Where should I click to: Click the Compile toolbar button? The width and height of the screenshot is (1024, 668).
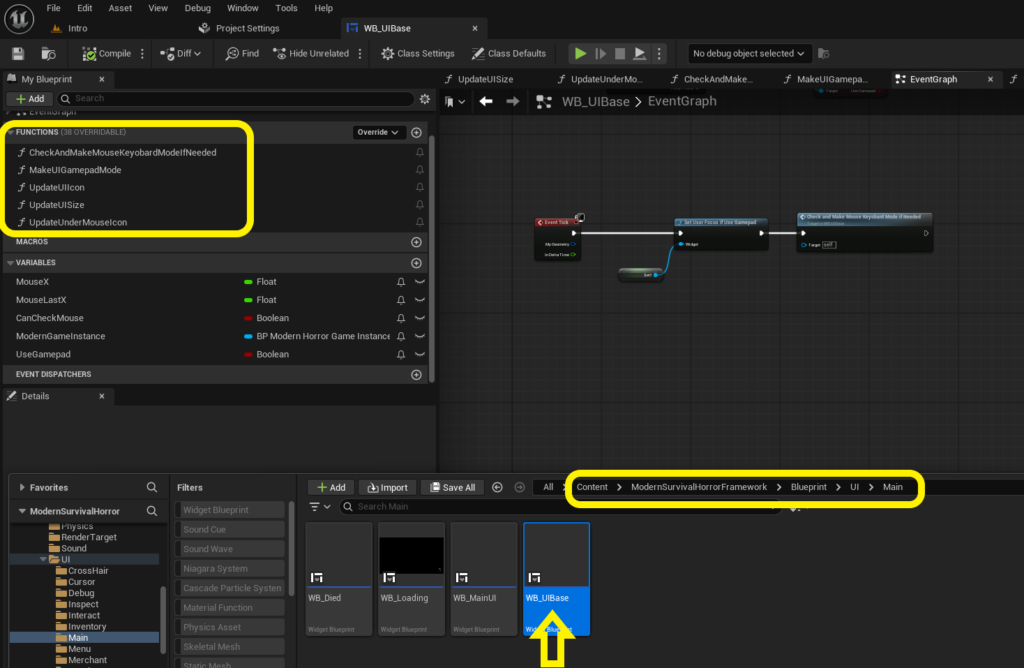(x=106, y=54)
